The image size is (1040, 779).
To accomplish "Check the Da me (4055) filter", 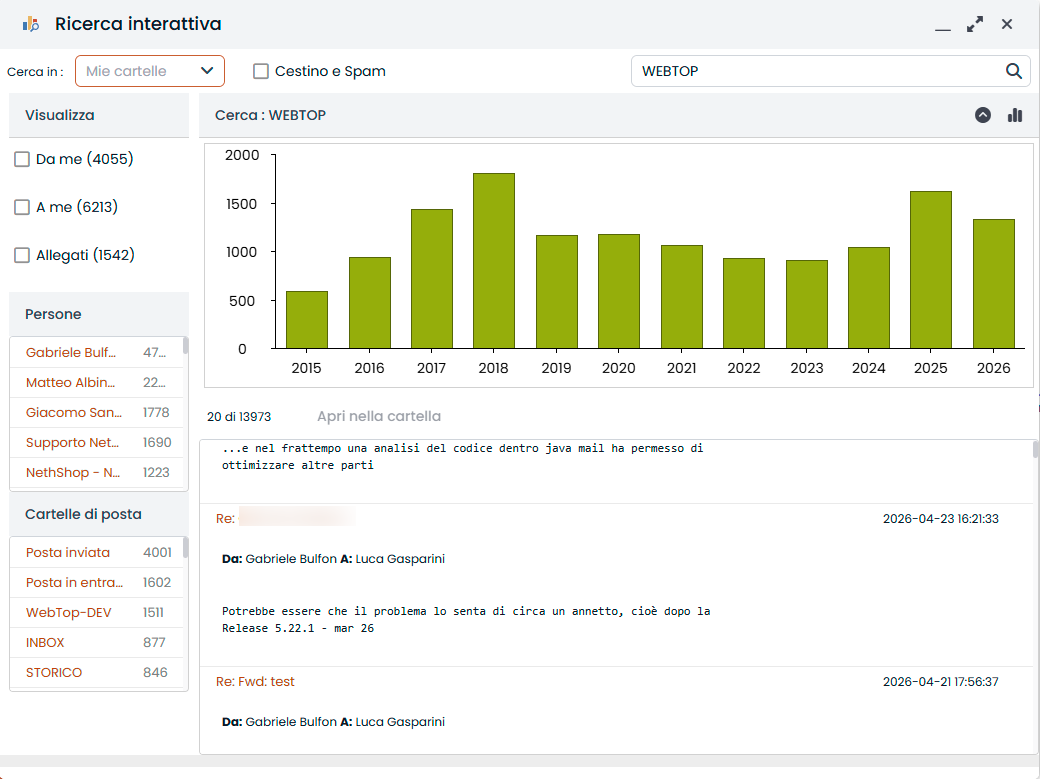I will [x=22, y=159].
